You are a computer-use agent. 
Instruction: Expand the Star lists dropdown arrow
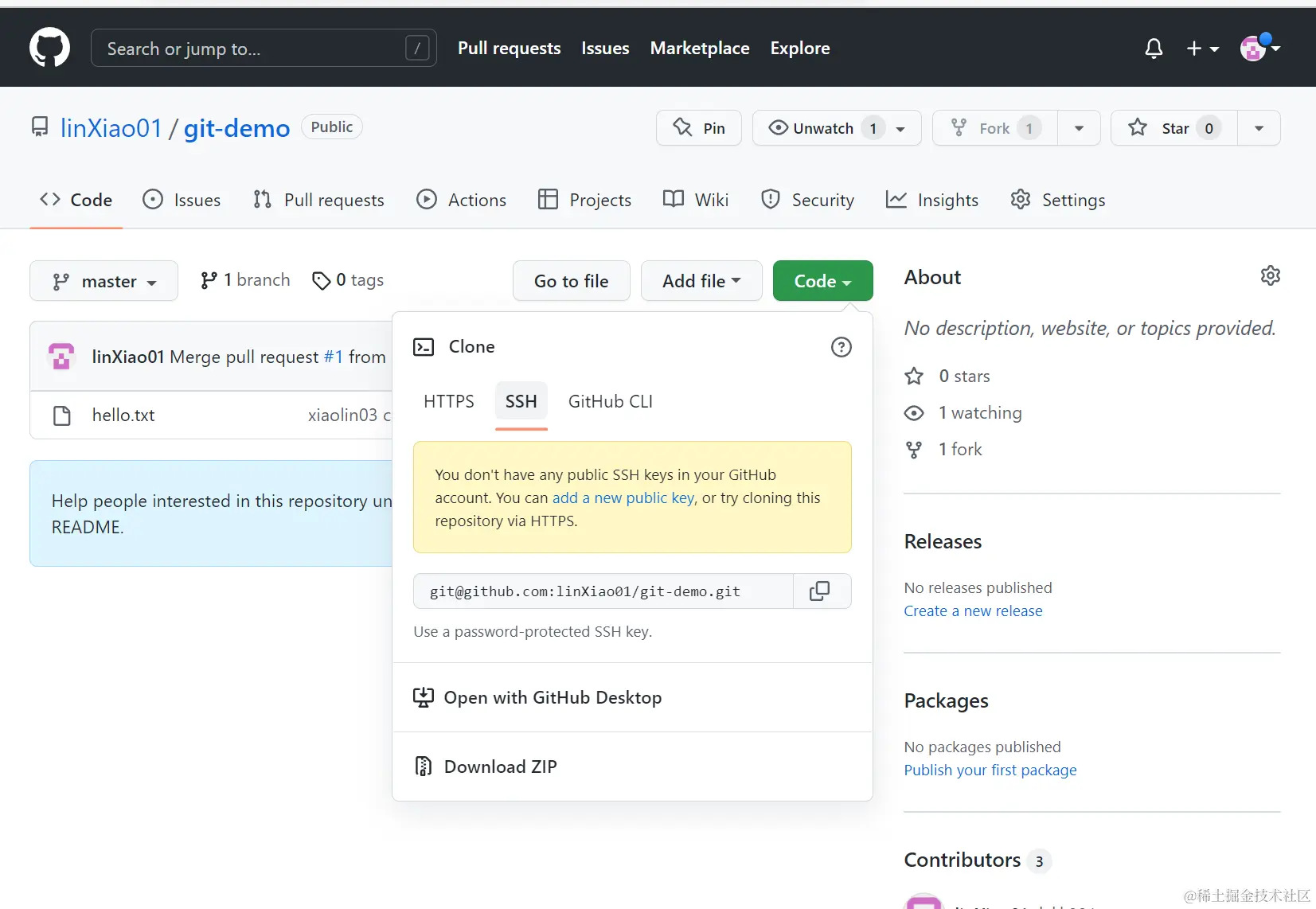[x=1259, y=128]
